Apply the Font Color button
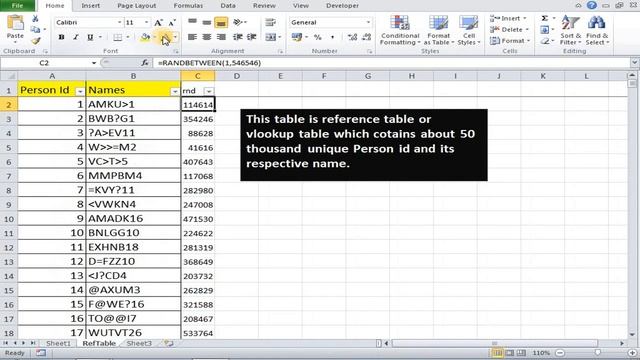 point(165,38)
